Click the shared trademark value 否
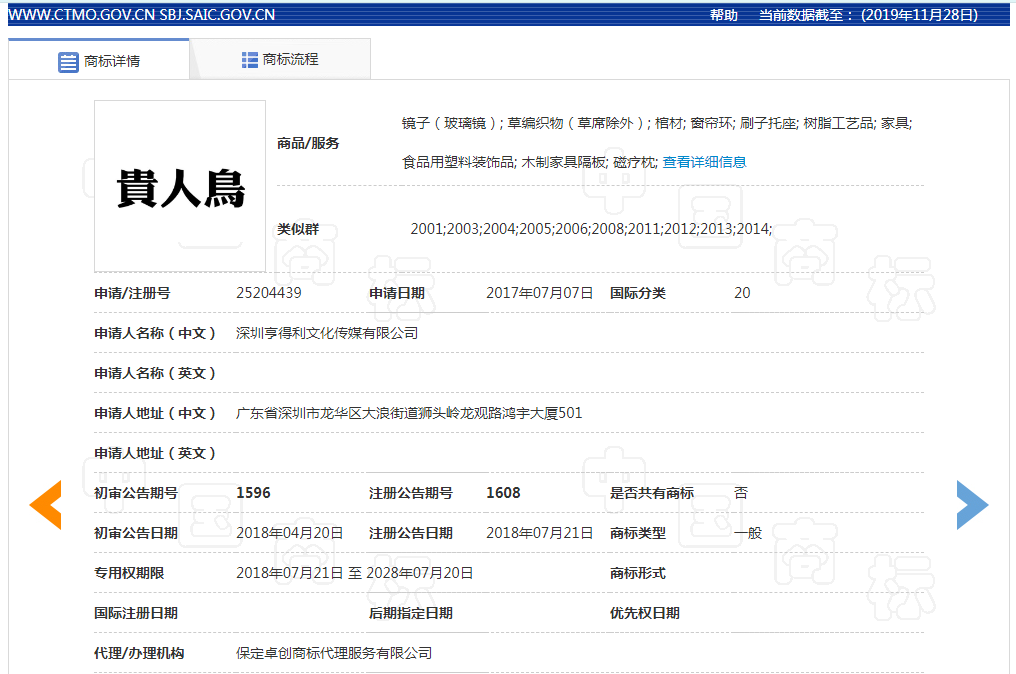The height and width of the screenshot is (674, 1016). 741,493
